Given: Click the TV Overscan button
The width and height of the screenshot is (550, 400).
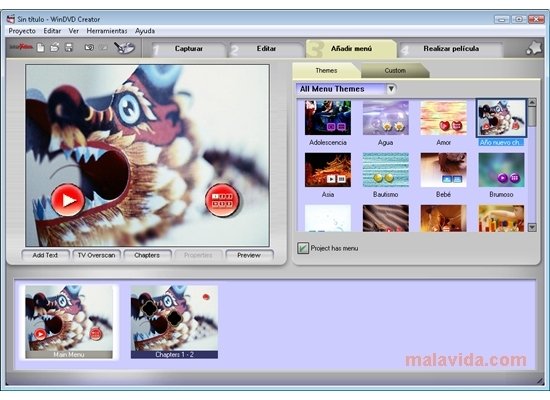Looking at the screenshot, I should pyautogui.click(x=96, y=255).
